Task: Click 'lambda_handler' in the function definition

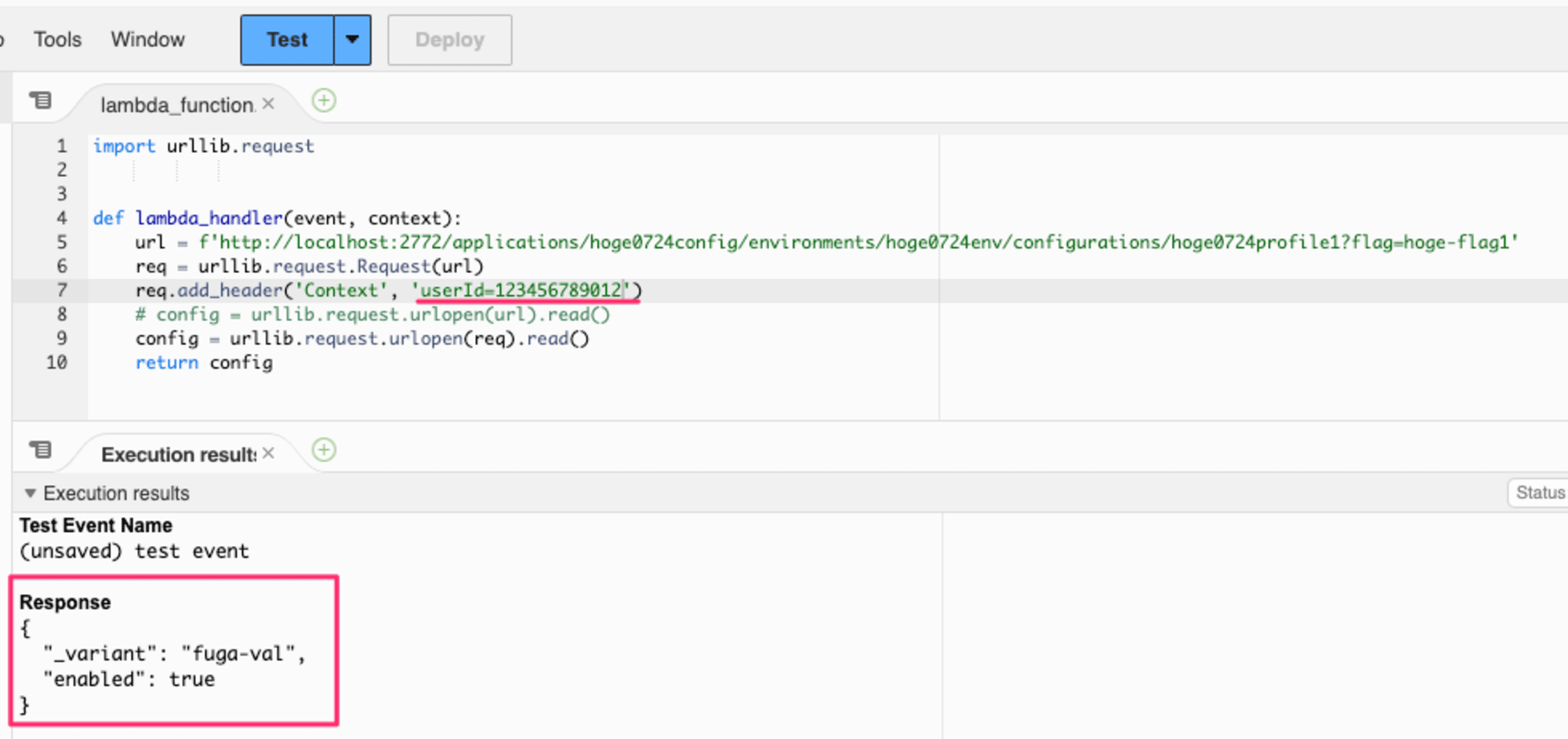Action: (209, 218)
